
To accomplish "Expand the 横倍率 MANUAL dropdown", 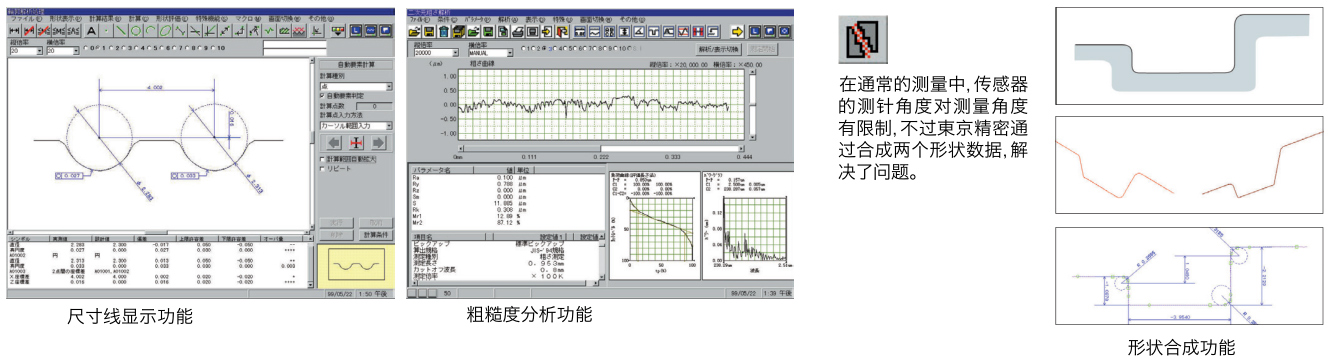I will pyautogui.click(x=491, y=53).
